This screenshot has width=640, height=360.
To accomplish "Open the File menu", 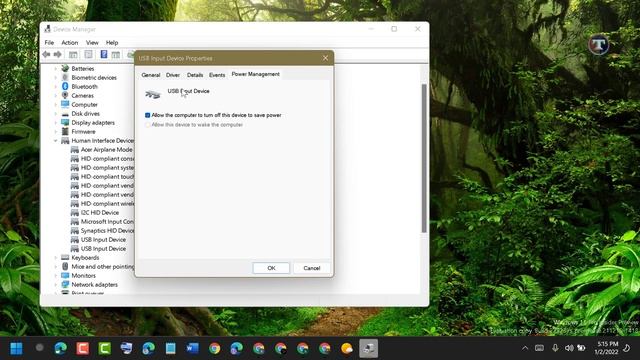I will tap(49, 42).
